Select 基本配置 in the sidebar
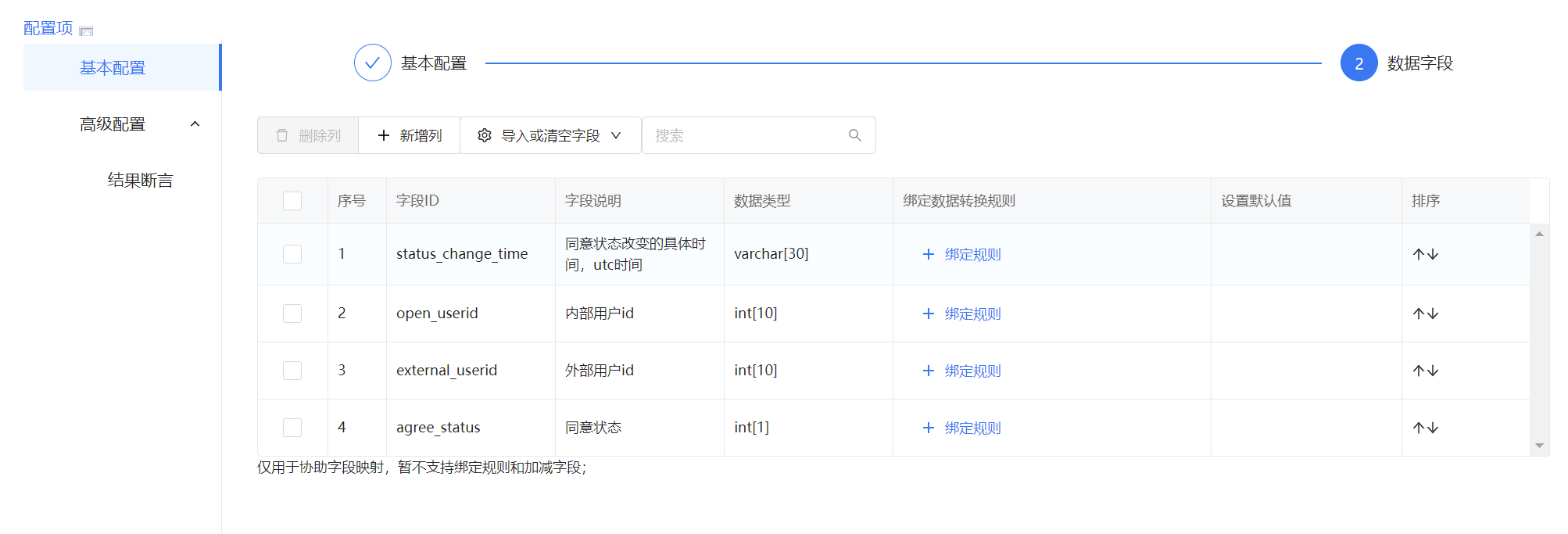1568x534 pixels. pos(113,68)
